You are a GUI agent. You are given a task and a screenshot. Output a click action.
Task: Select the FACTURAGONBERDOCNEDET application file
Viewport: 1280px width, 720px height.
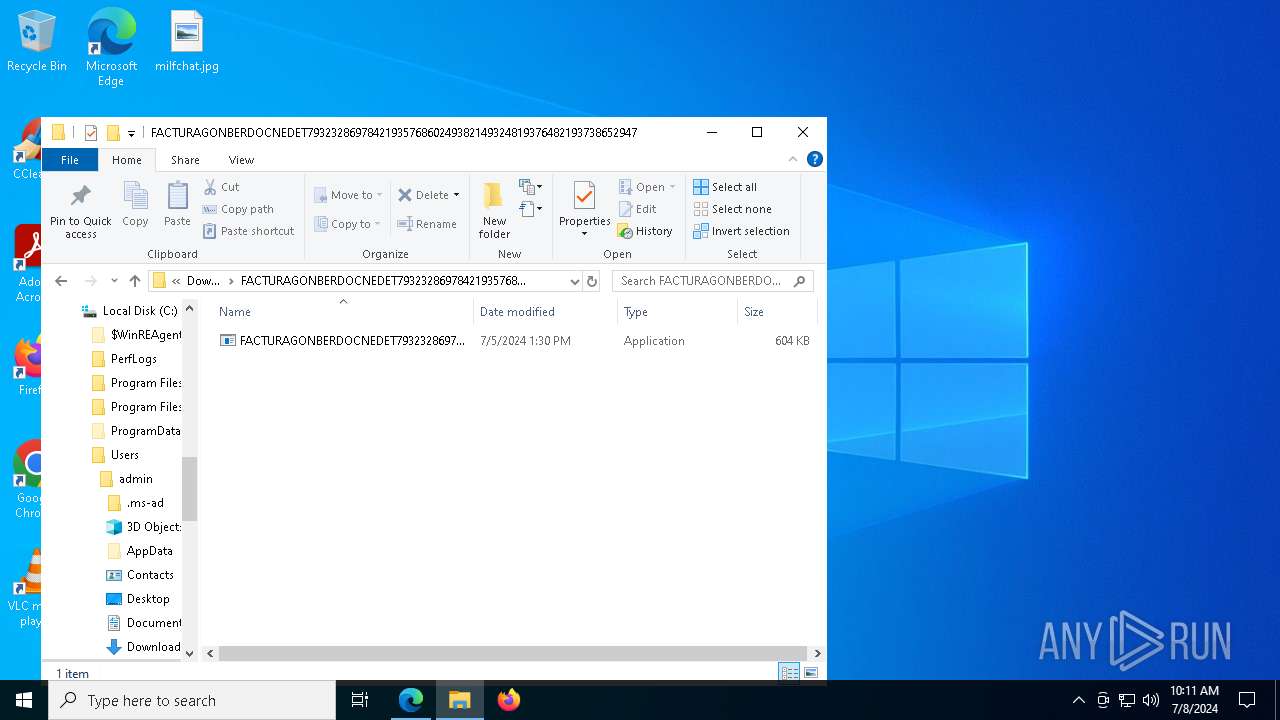point(514,341)
